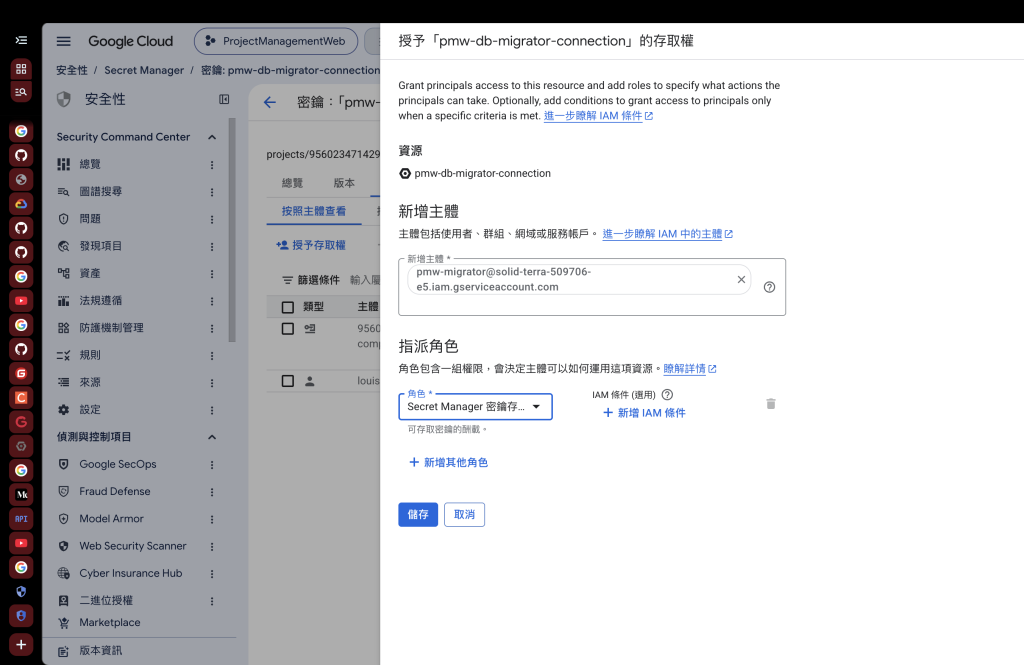Collapse the Security Command Center section
The width and height of the screenshot is (1024, 665).
click(212, 137)
